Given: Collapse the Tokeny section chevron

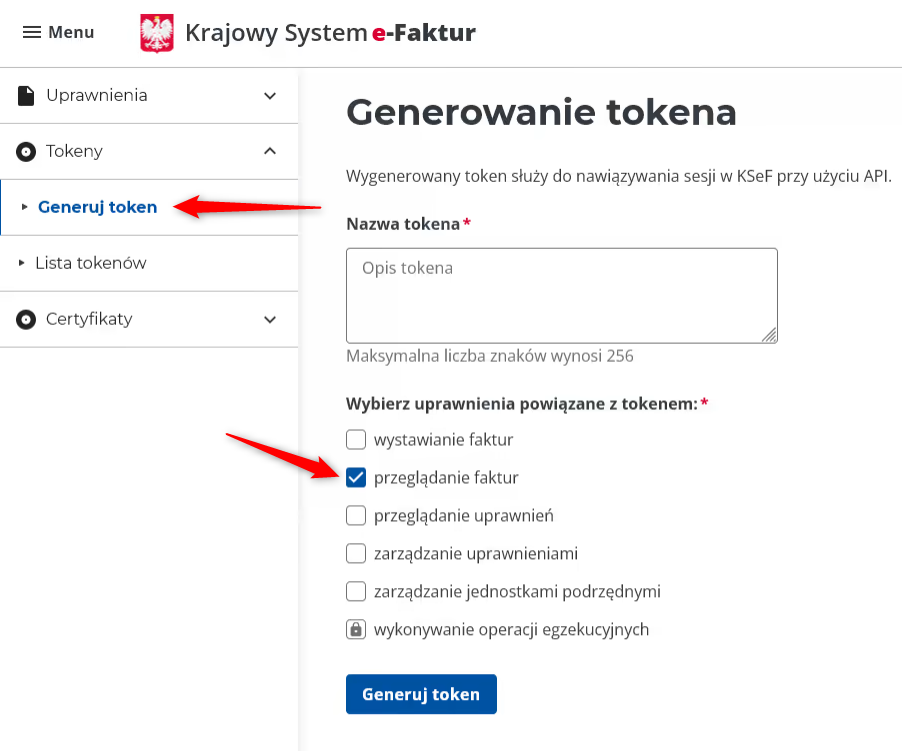Looking at the screenshot, I should (270, 152).
